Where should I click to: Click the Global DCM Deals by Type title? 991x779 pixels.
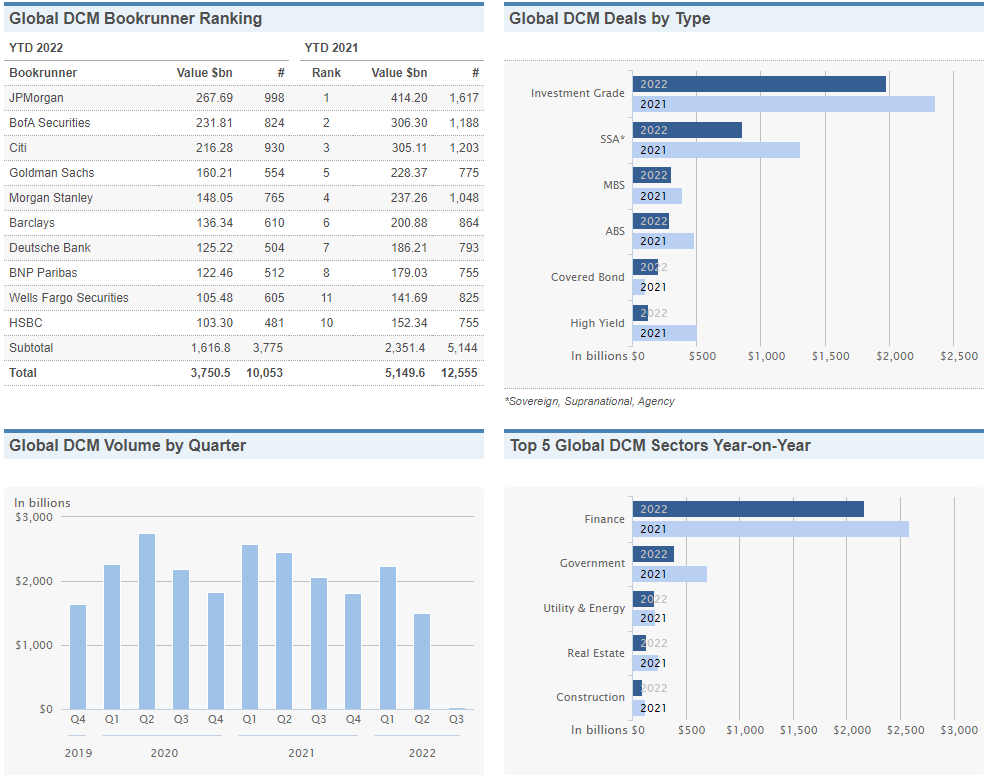click(x=610, y=18)
